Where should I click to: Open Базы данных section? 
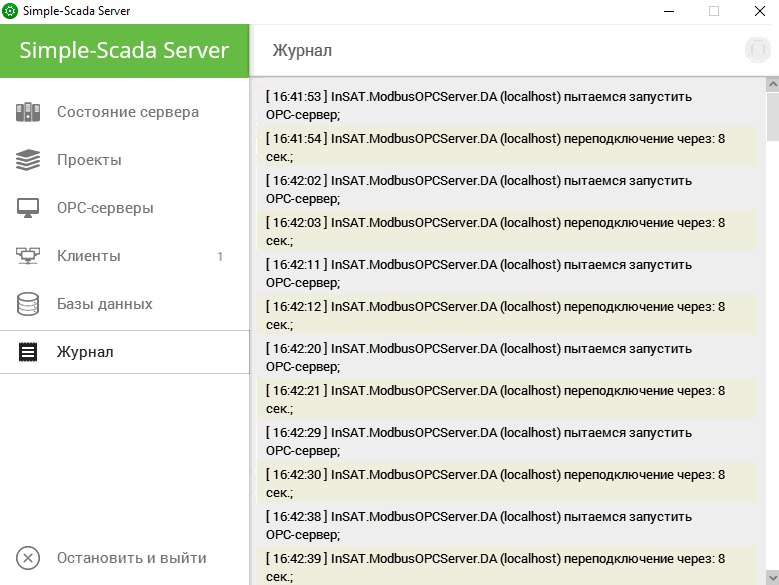point(124,304)
